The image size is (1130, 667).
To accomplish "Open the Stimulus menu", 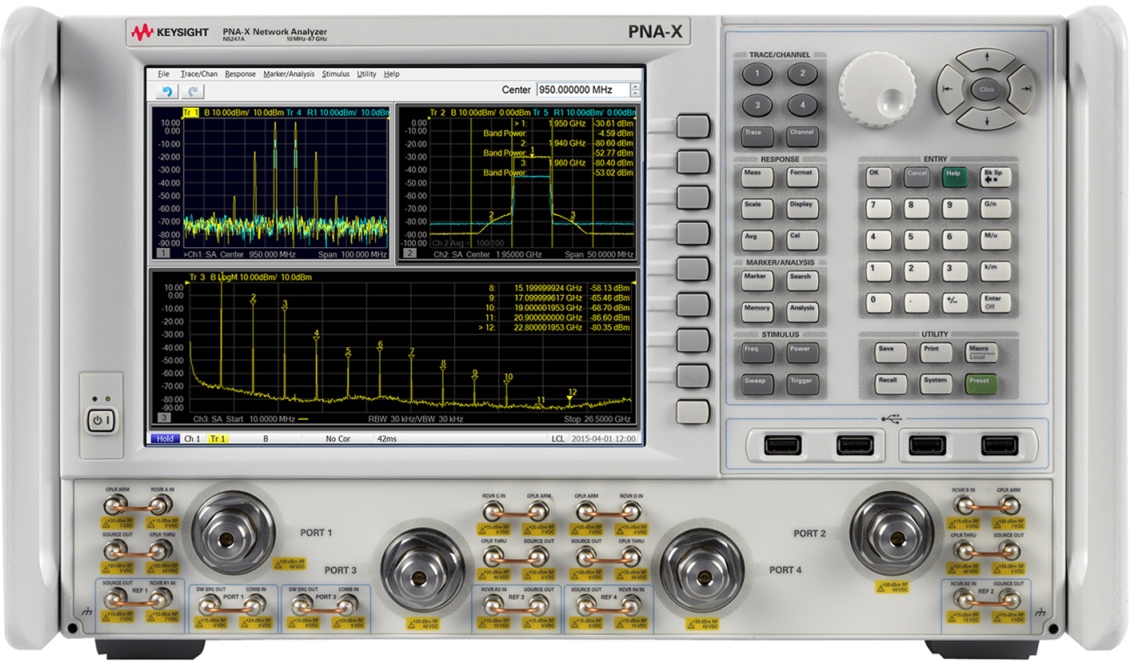I will pyautogui.click(x=336, y=74).
